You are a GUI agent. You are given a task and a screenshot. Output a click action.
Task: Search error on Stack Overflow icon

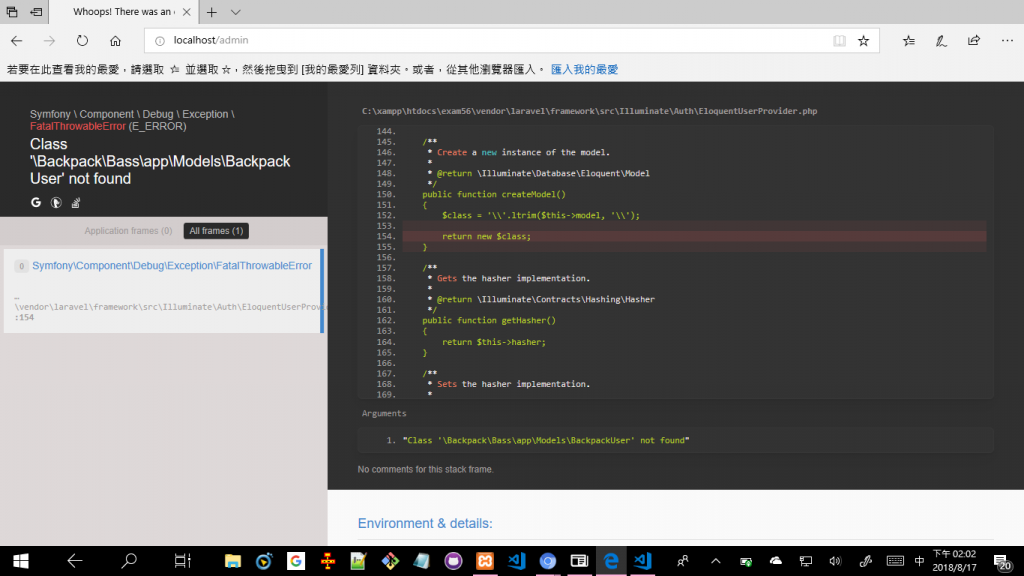[x=76, y=202]
